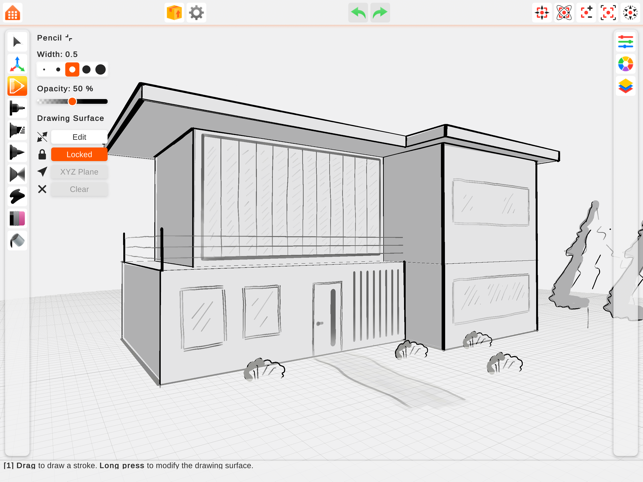Image resolution: width=643 pixels, height=482 pixels.
Task: Click the Edit drawing surface button
Action: (79, 137)
